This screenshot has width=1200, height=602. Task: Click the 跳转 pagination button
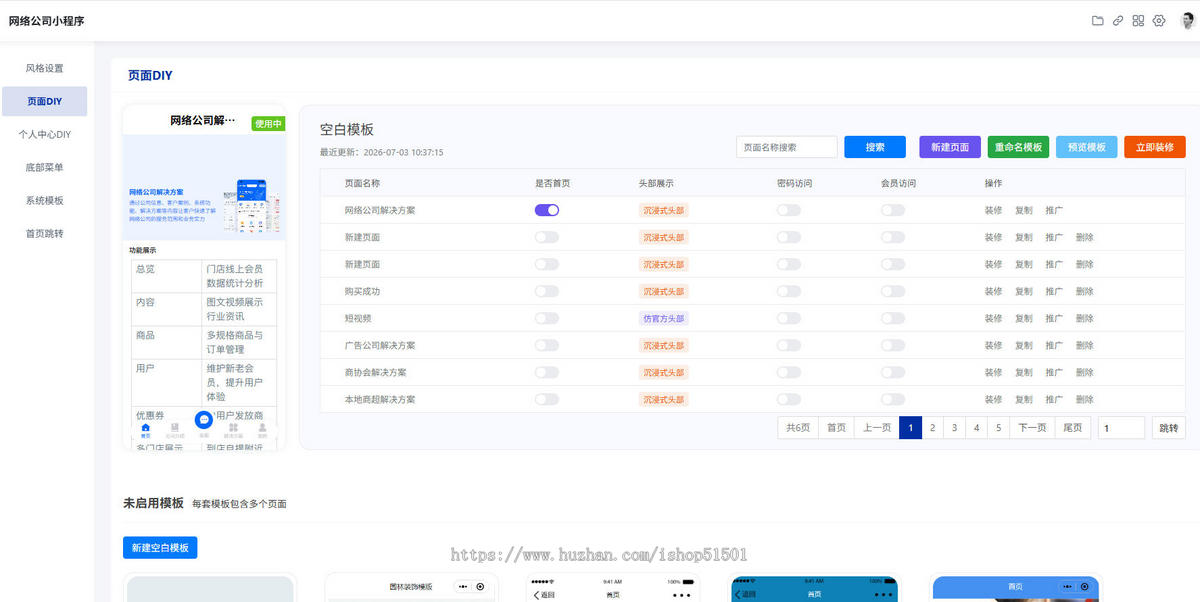1169,428
